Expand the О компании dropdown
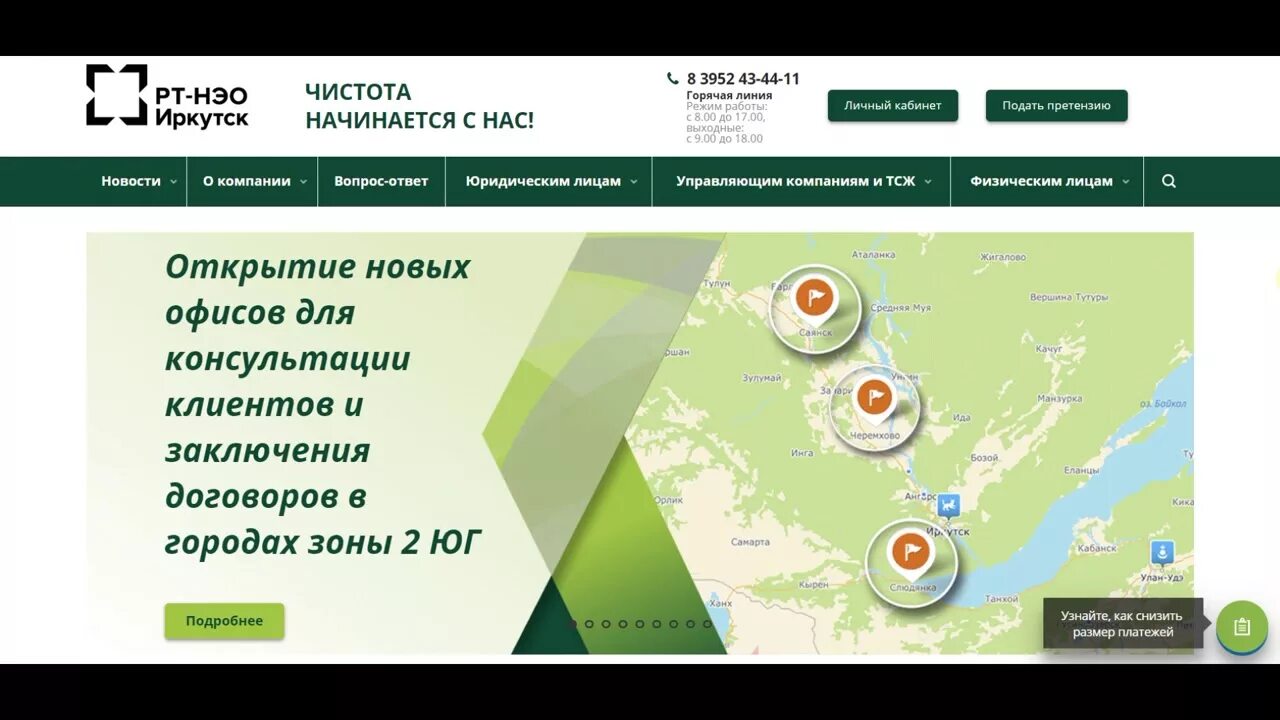This screenshot has height=720, width=1280. coord(254,181)
